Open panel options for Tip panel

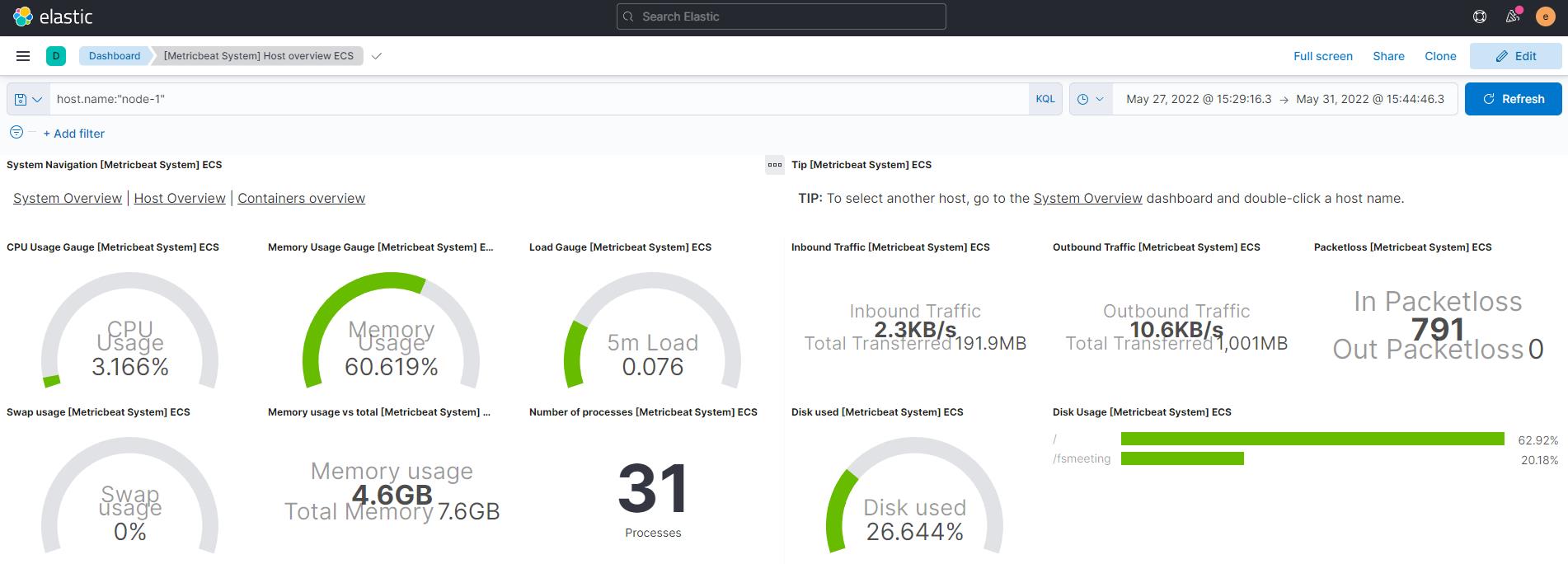tap(775, 165)
